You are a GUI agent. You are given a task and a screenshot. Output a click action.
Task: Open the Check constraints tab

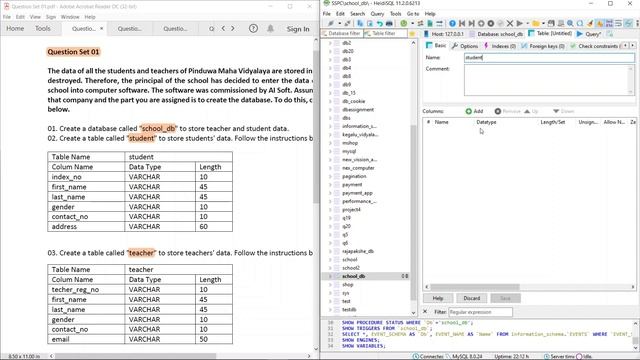click(594, 46)
